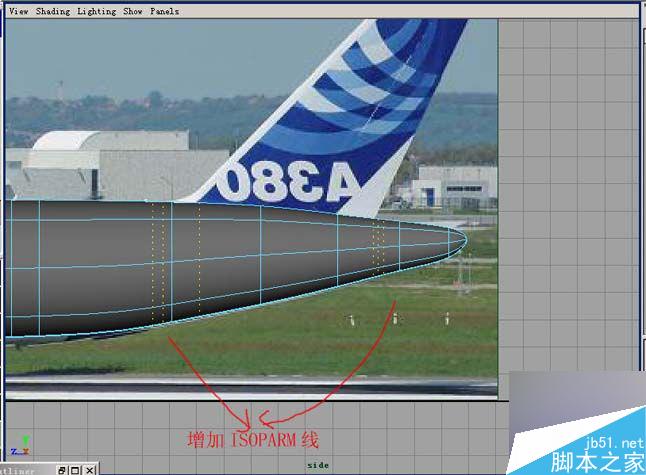Open the Show menu
Image resolution: width=646 pixels, height=475 pixels.
(x=133, y=11)
